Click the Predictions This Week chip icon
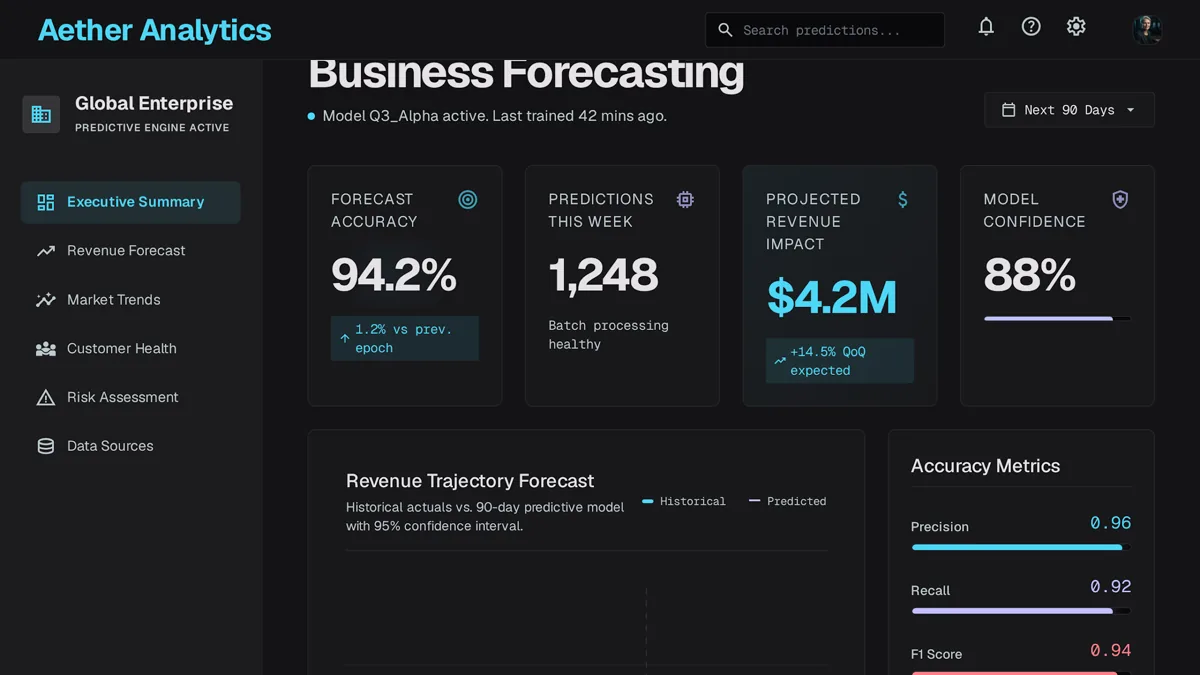This screenshot has width=1200, height=675. [x=685, y=200]
